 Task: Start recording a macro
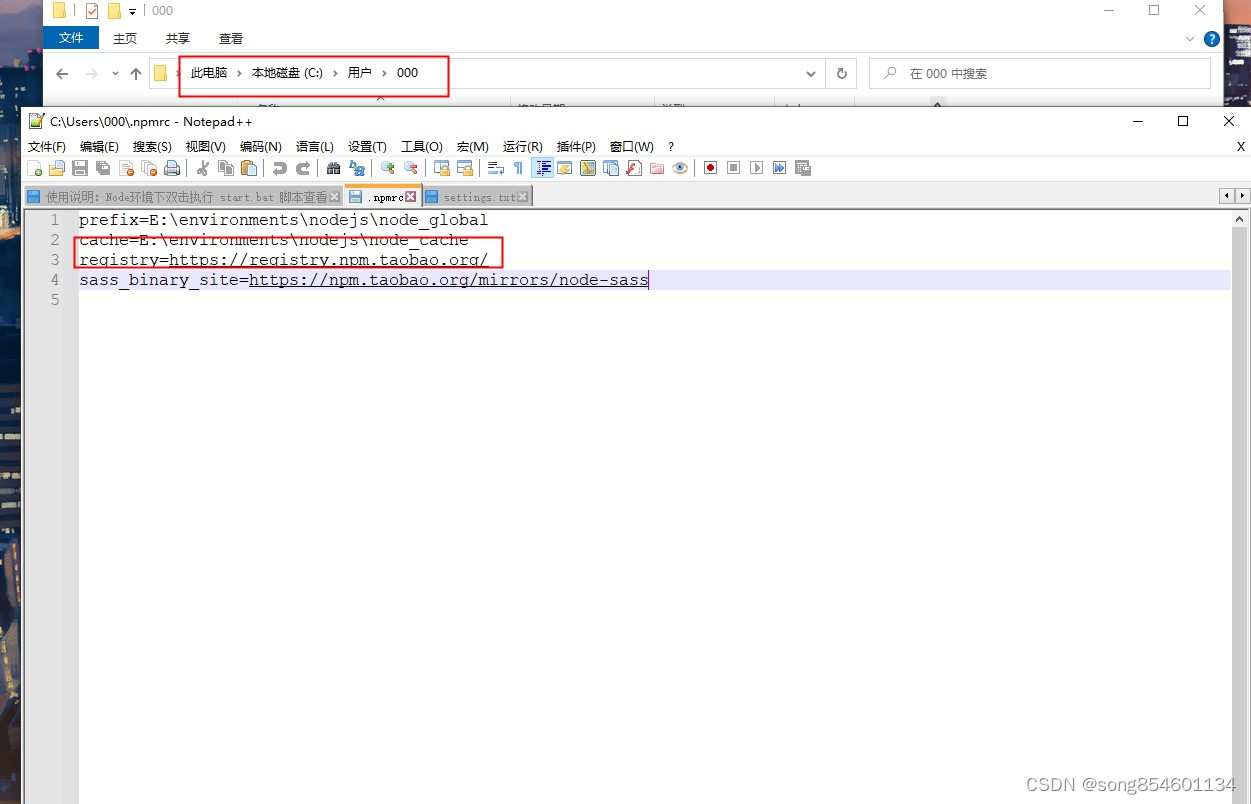pos(710,167)
